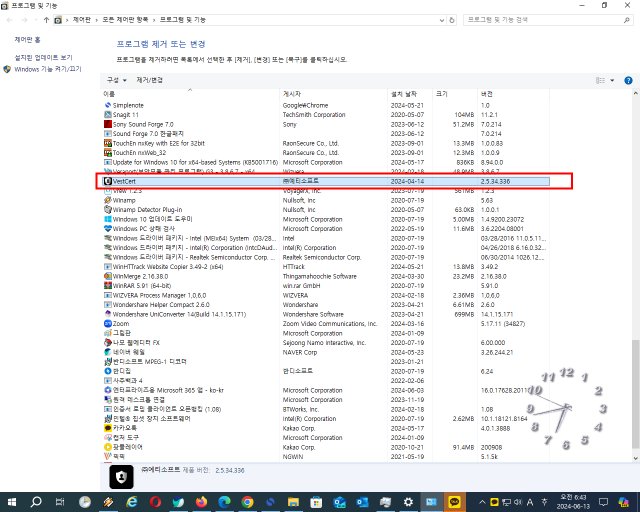Select the TouchEn nxKey with E2E row
Screen dimensions: 640x512
click(x=324, y=143)
